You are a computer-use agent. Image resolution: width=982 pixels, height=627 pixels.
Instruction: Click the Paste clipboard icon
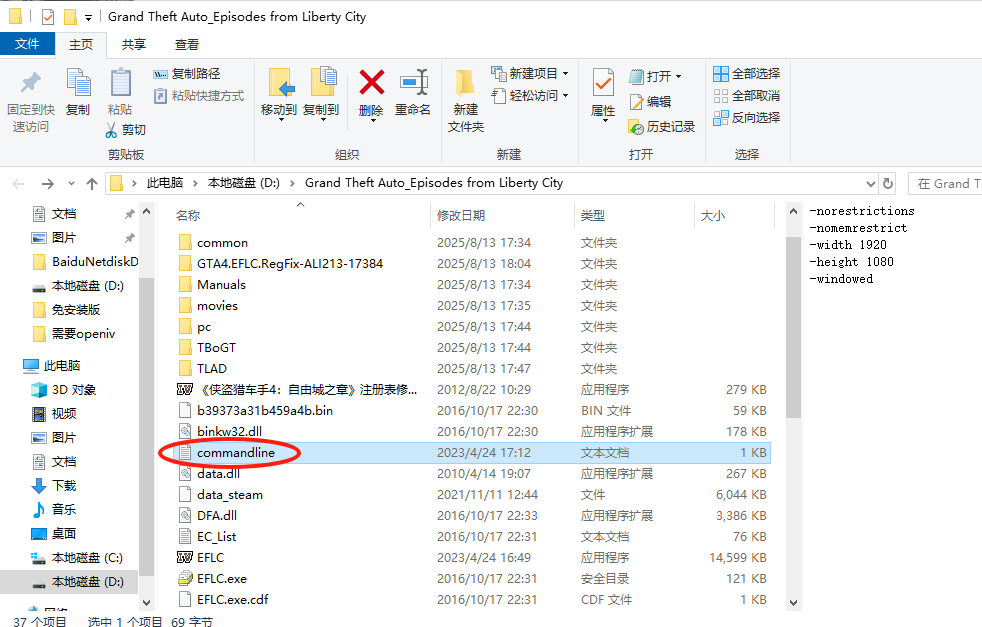pos(120,83)
